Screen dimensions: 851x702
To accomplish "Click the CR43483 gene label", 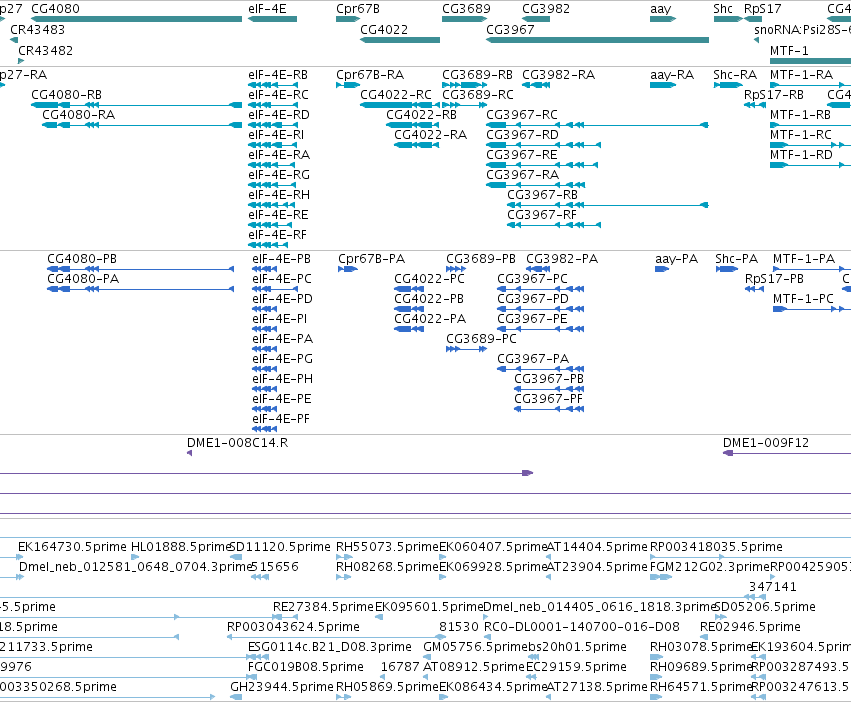I will pos(37,29).
